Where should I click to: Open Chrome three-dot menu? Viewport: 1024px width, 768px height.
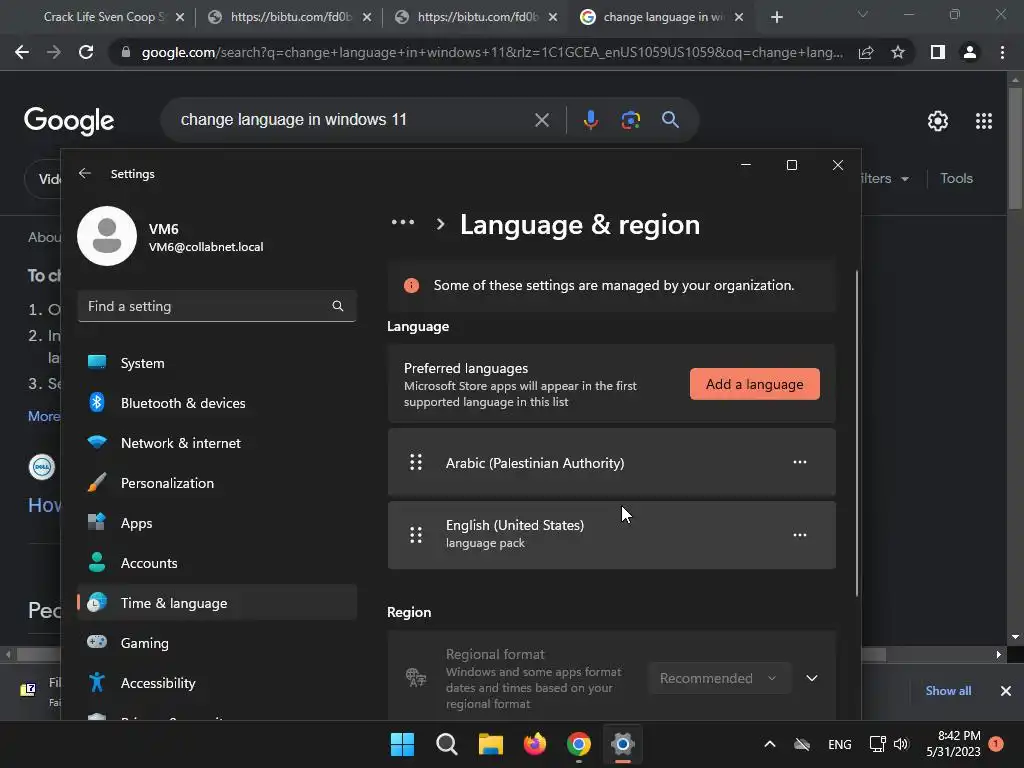[1002, 52]
